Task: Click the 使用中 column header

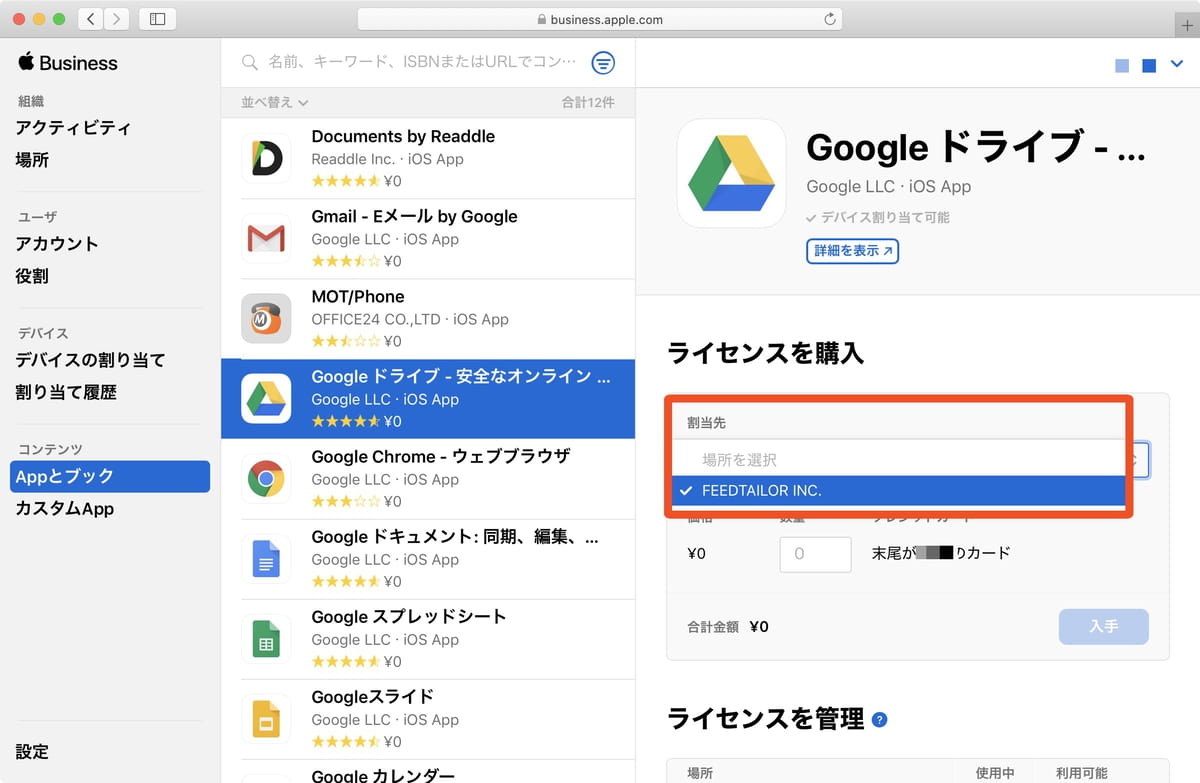Action: coord(995,773)
